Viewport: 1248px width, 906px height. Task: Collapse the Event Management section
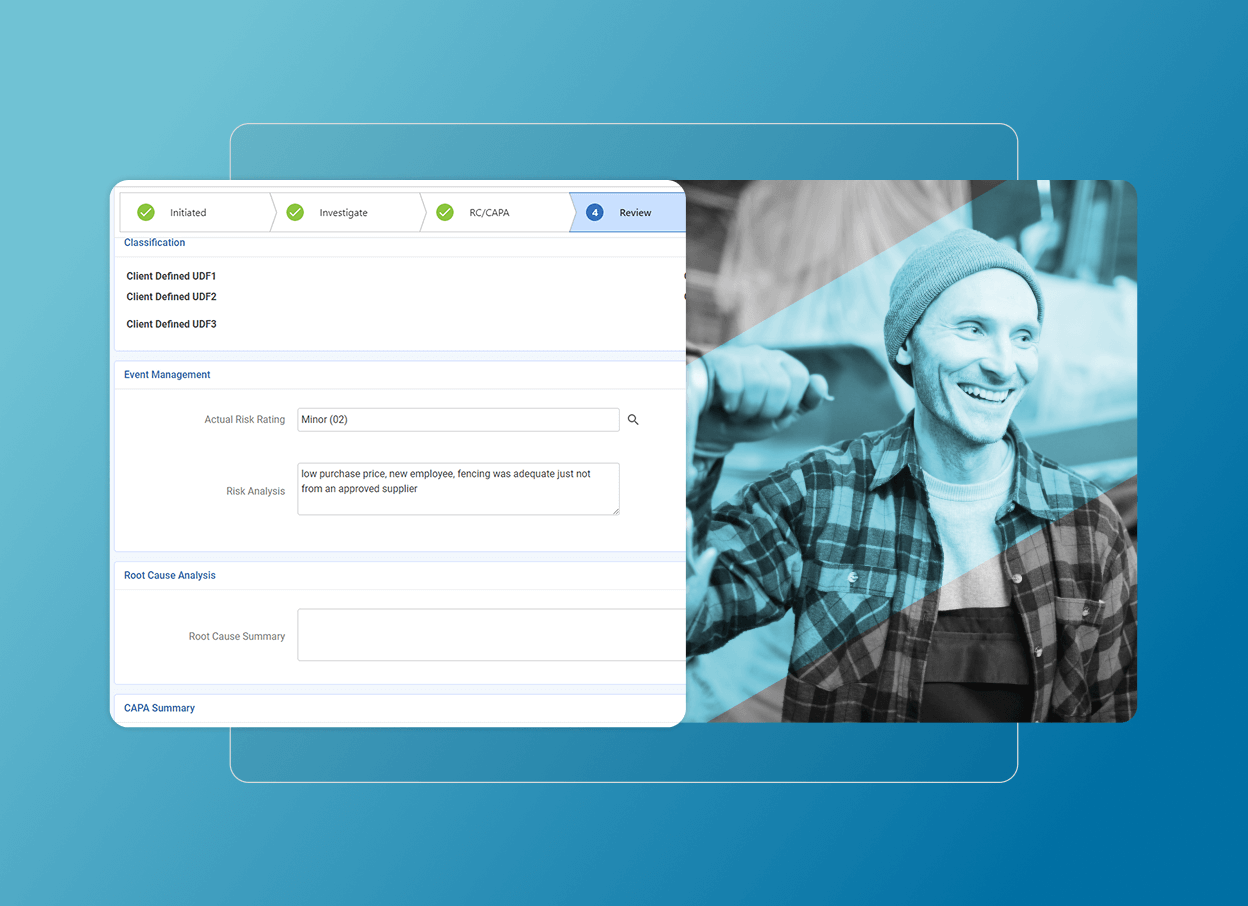(166, 374)
